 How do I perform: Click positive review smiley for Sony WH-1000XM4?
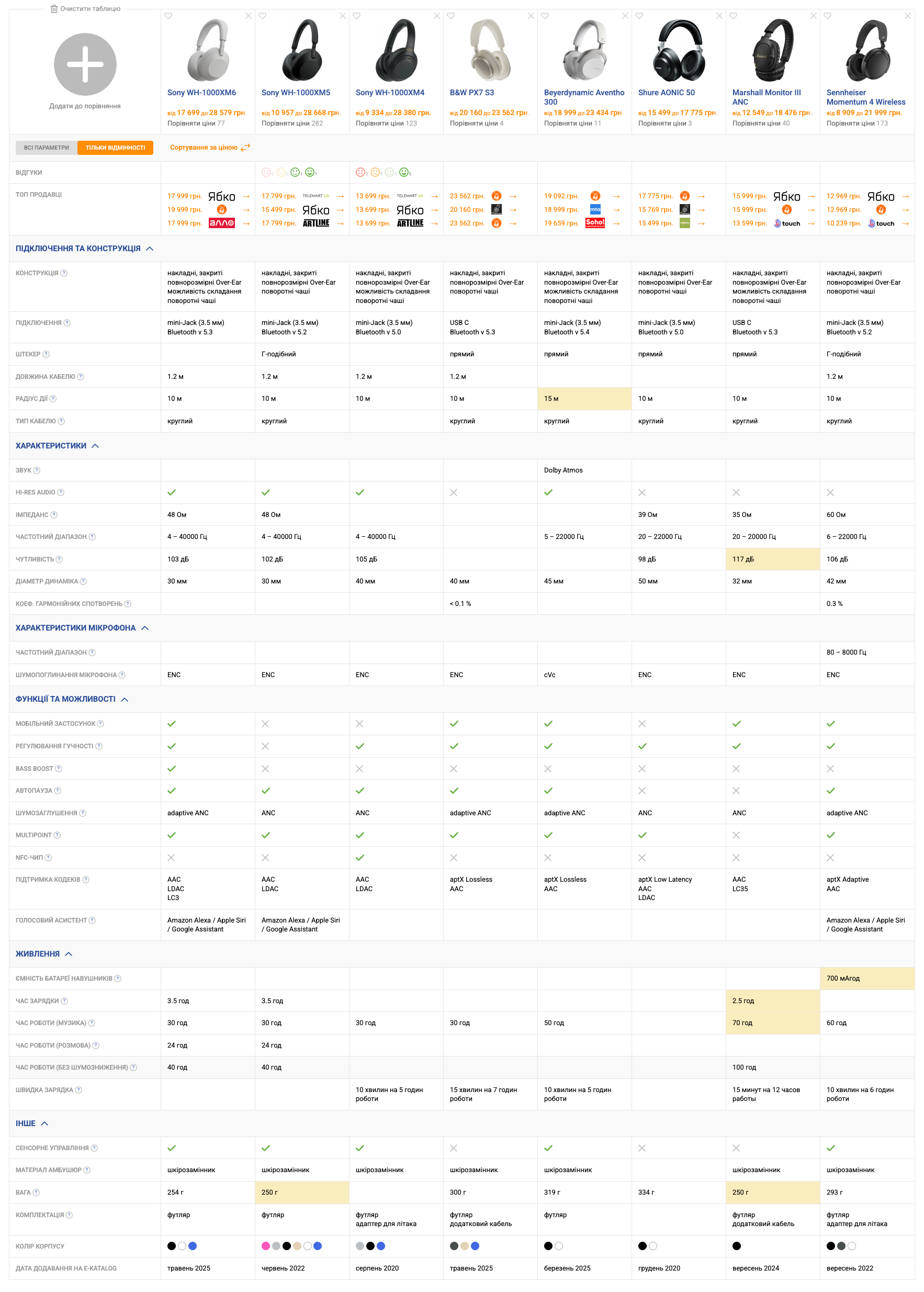(404, 172)
